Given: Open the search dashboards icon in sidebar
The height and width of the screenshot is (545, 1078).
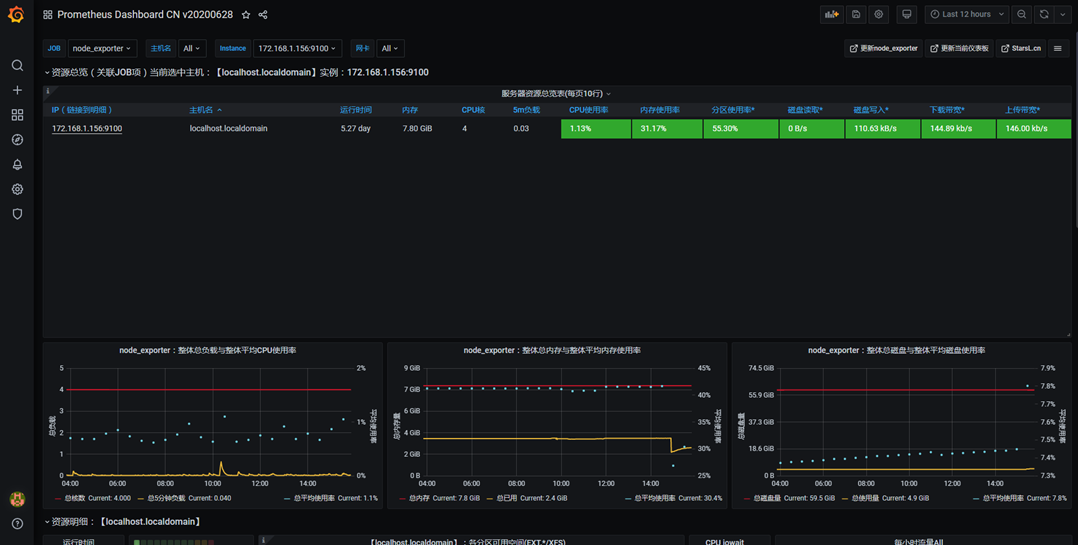Looking at the screenshot, I should (17, 65).
